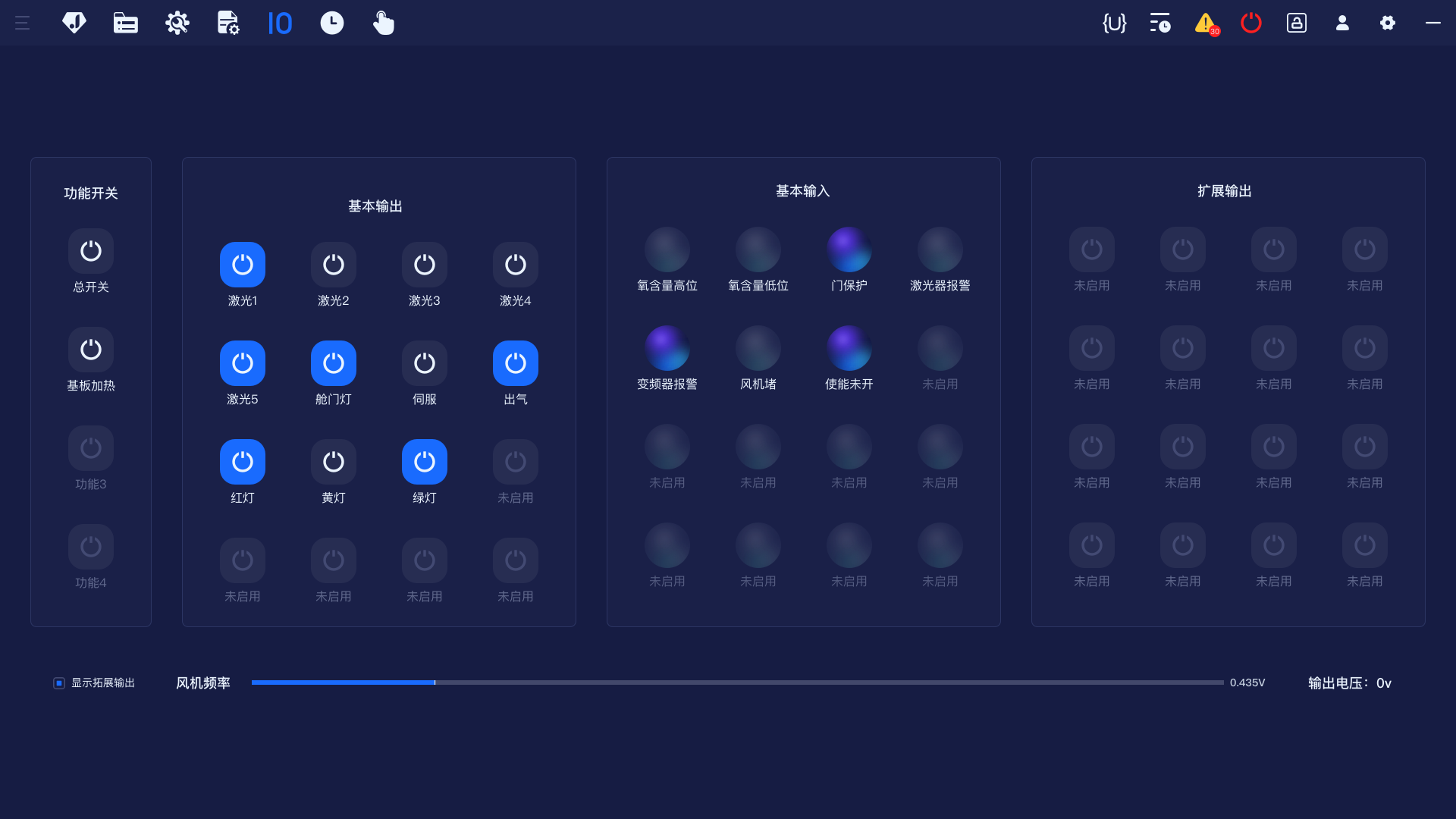
Task: Enable the 基板加热 switch
Action: click(x=91, y=350)
